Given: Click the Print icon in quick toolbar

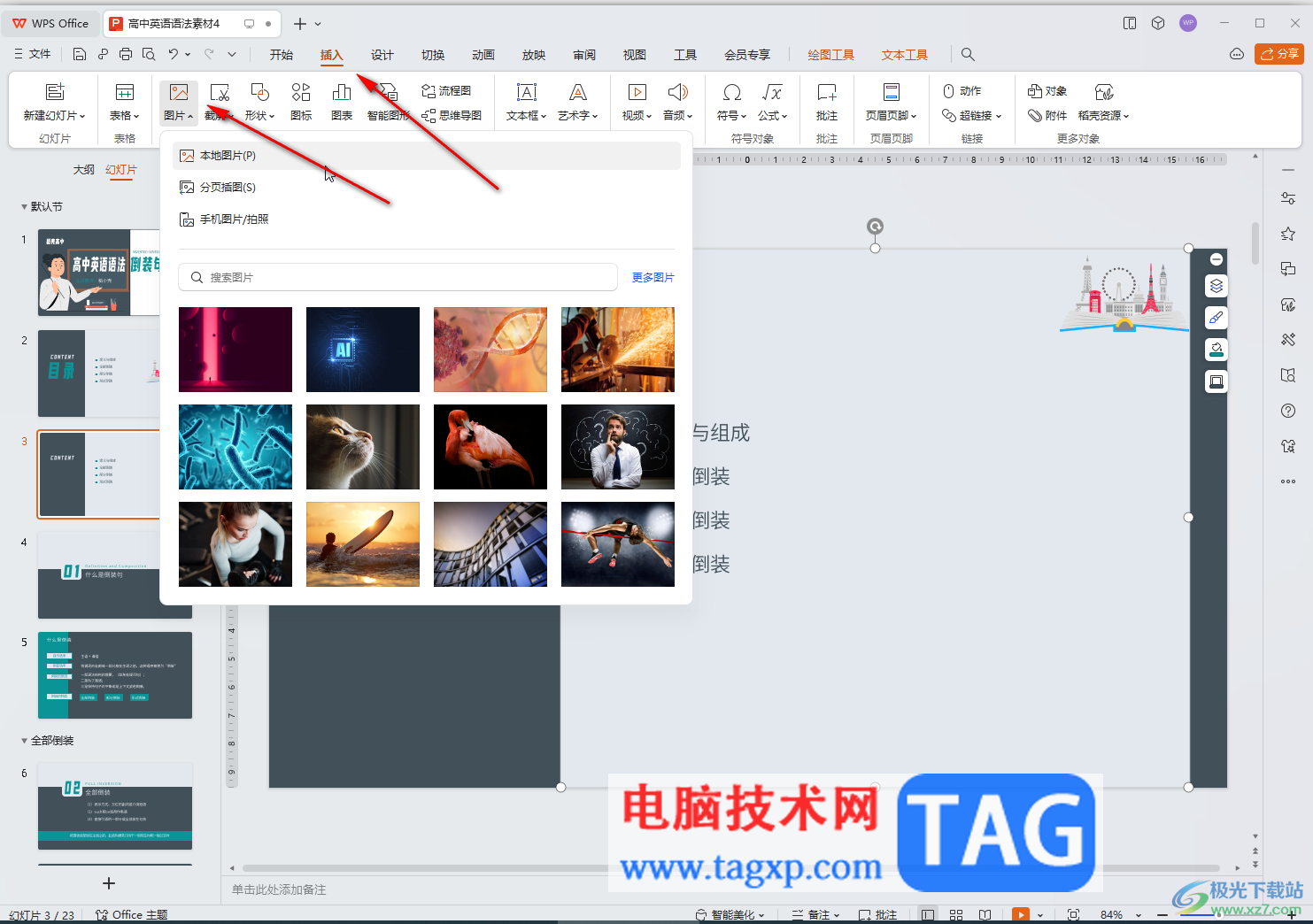Looking at the screenshot, I should [126, 54].
